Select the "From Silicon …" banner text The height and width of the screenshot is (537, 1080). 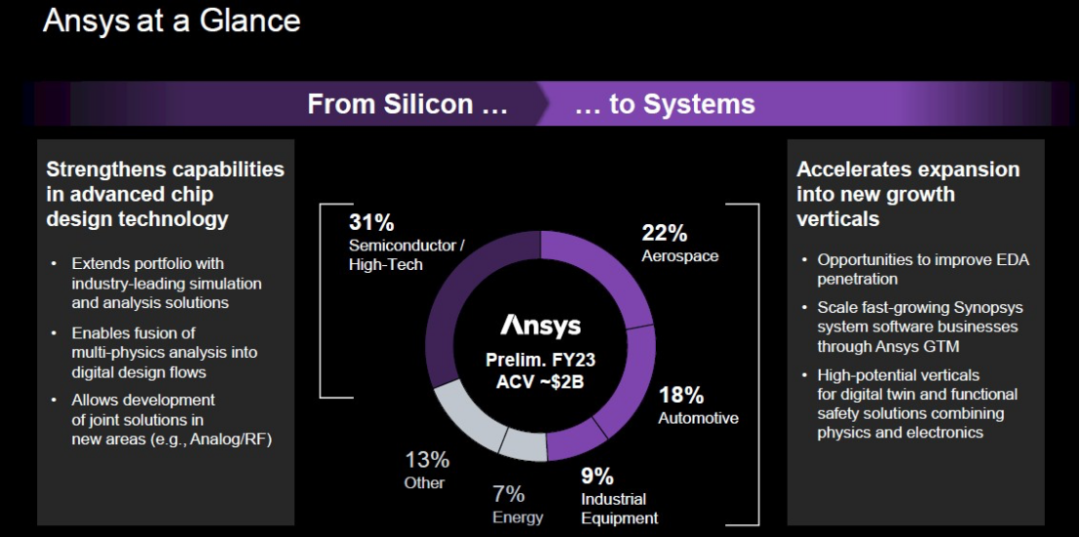(x=407, y=104)
